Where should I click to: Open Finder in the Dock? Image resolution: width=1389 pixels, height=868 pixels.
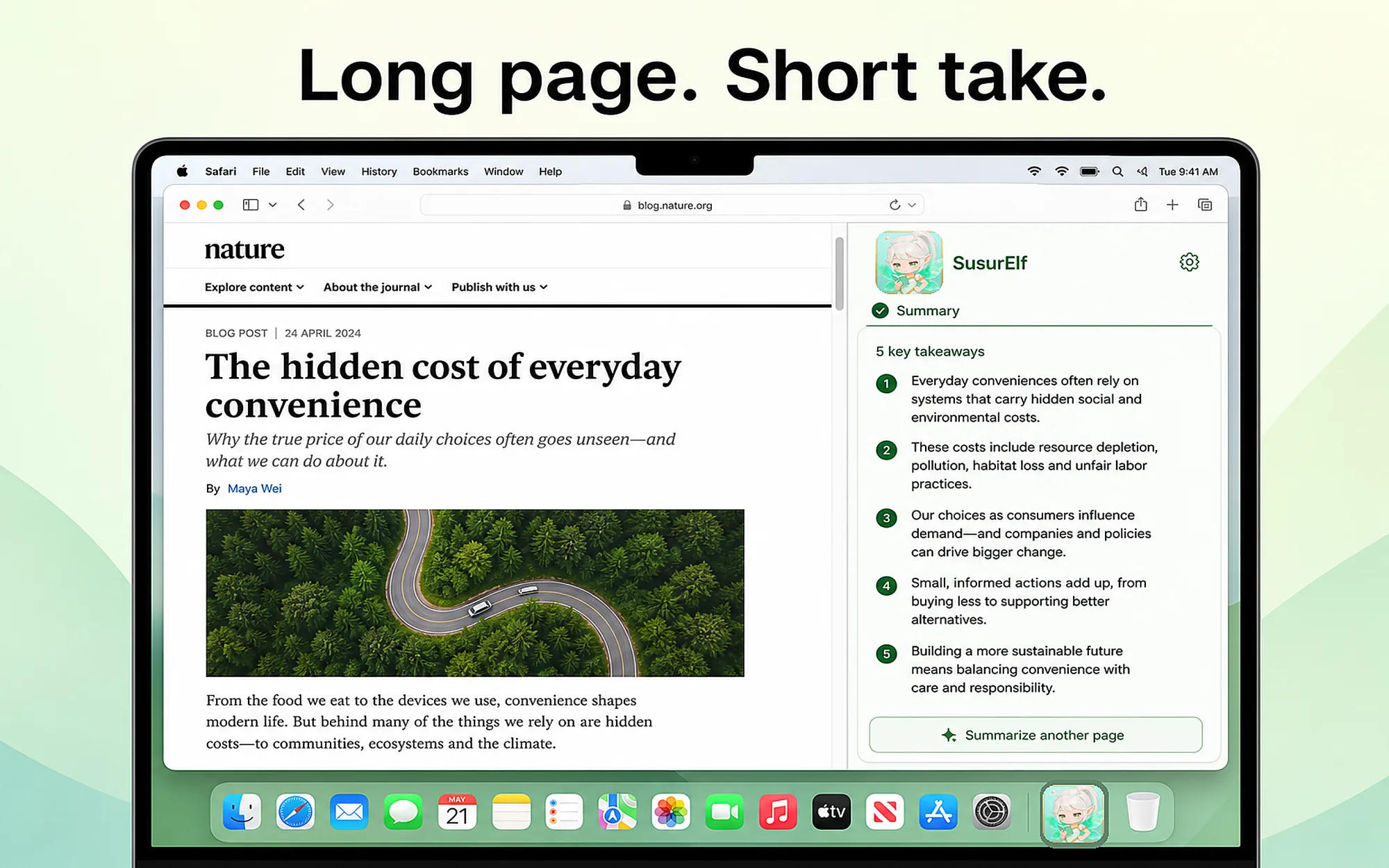pos(242,812)
